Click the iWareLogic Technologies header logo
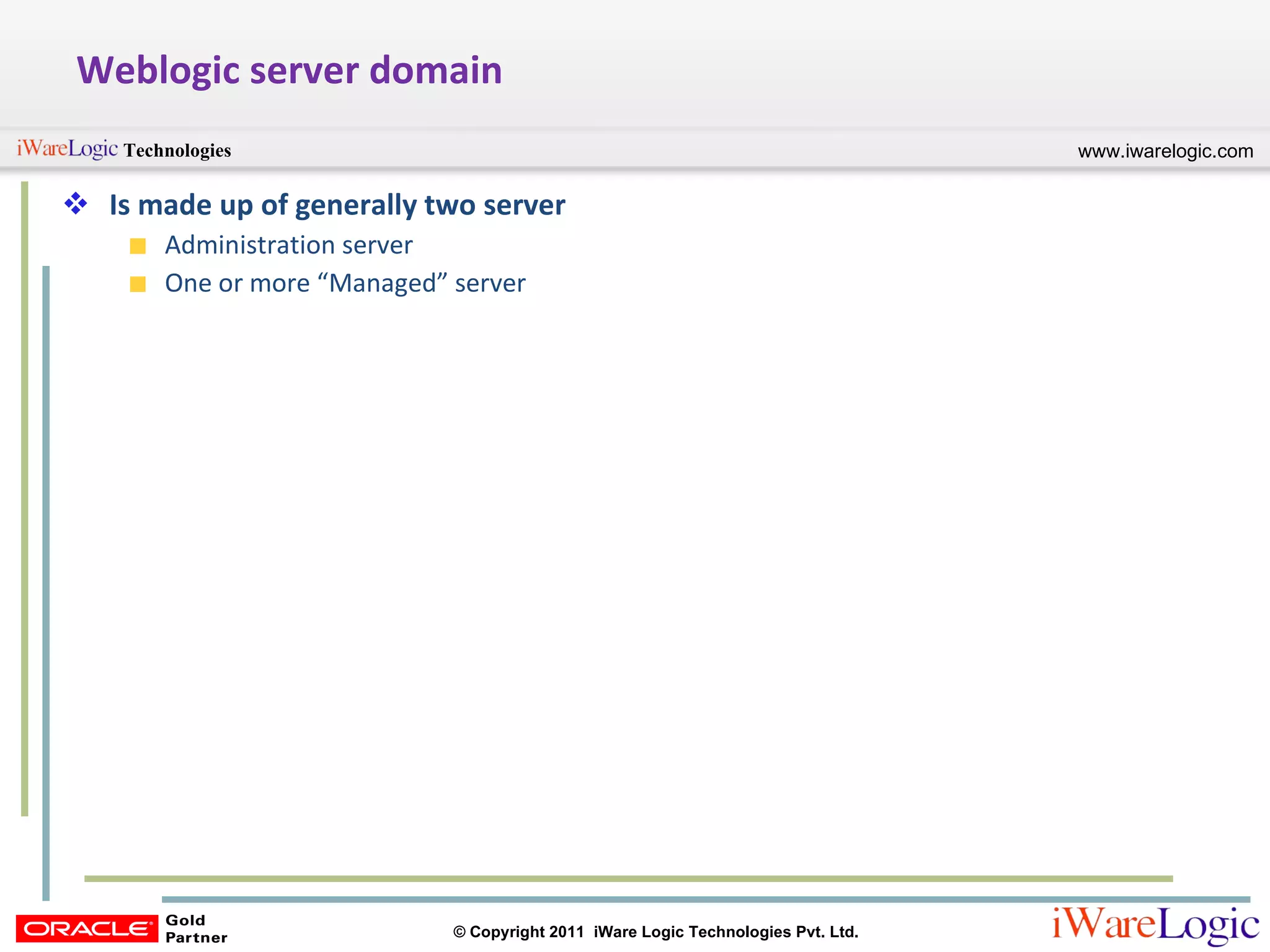Screen dimensions: 1270x952 [124, 149]
